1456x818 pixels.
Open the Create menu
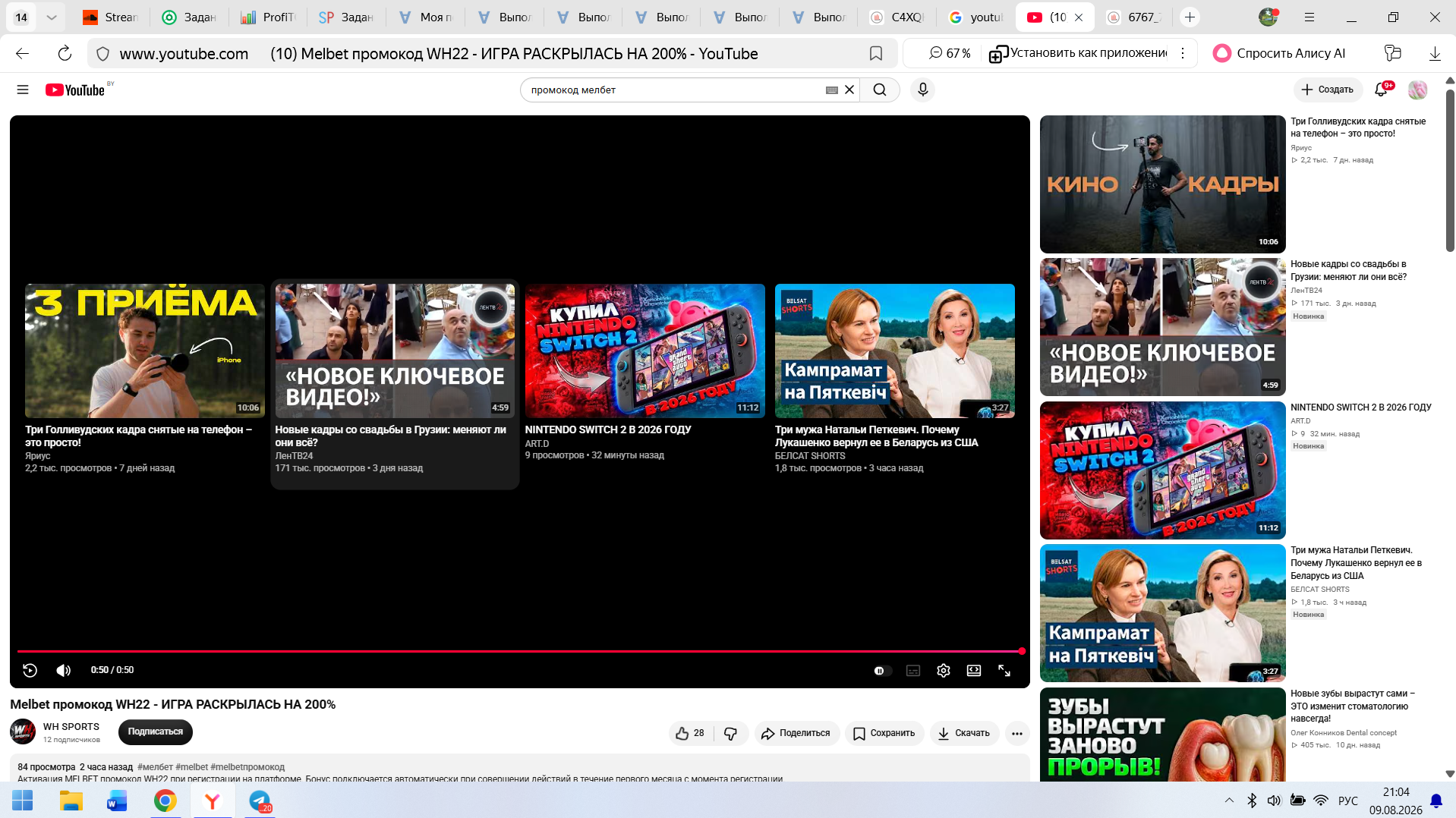tap(1328, 90)
